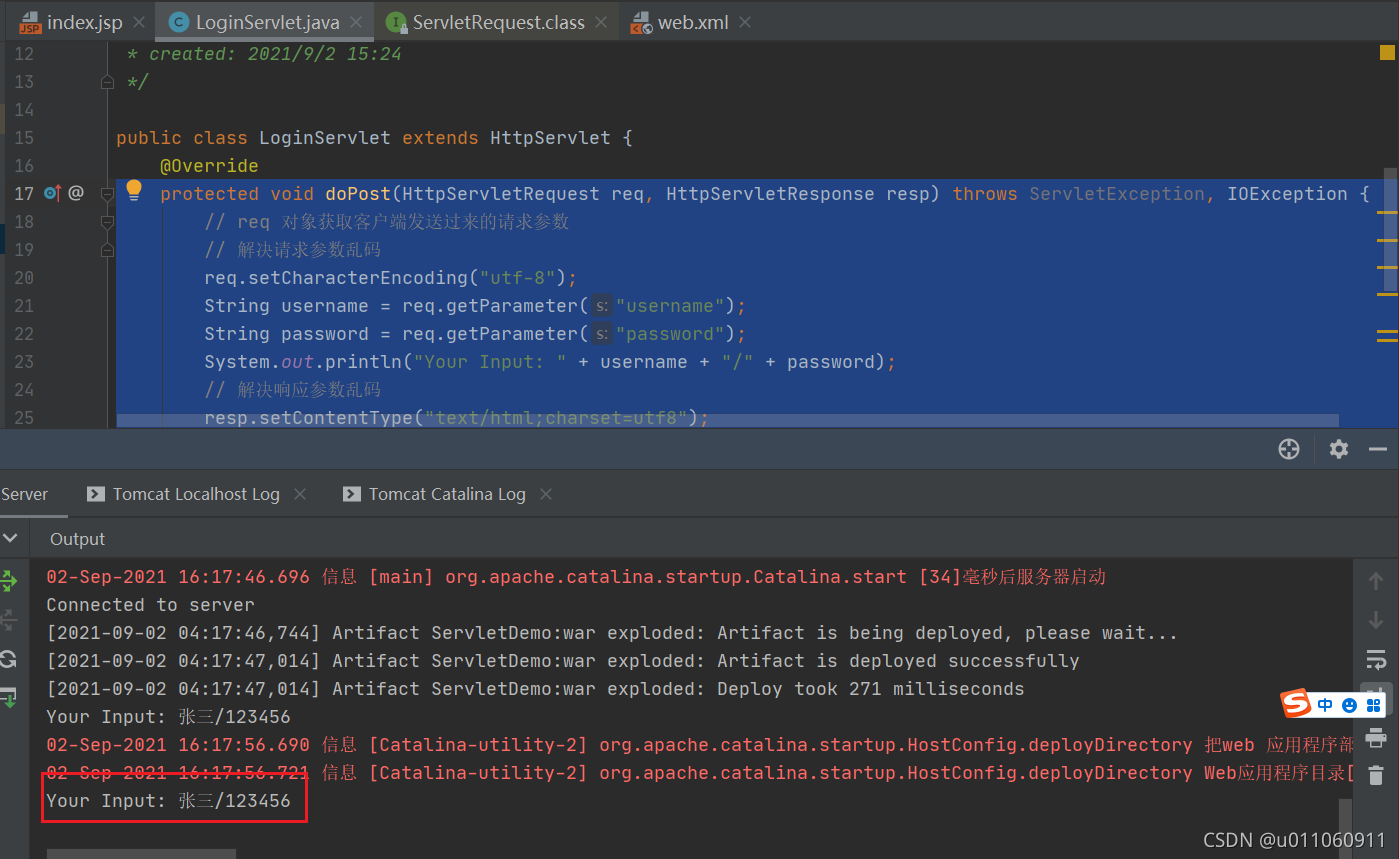Open the Sogou emoji smiley panel
The image size is (1399, 859).
point(1350,705)
